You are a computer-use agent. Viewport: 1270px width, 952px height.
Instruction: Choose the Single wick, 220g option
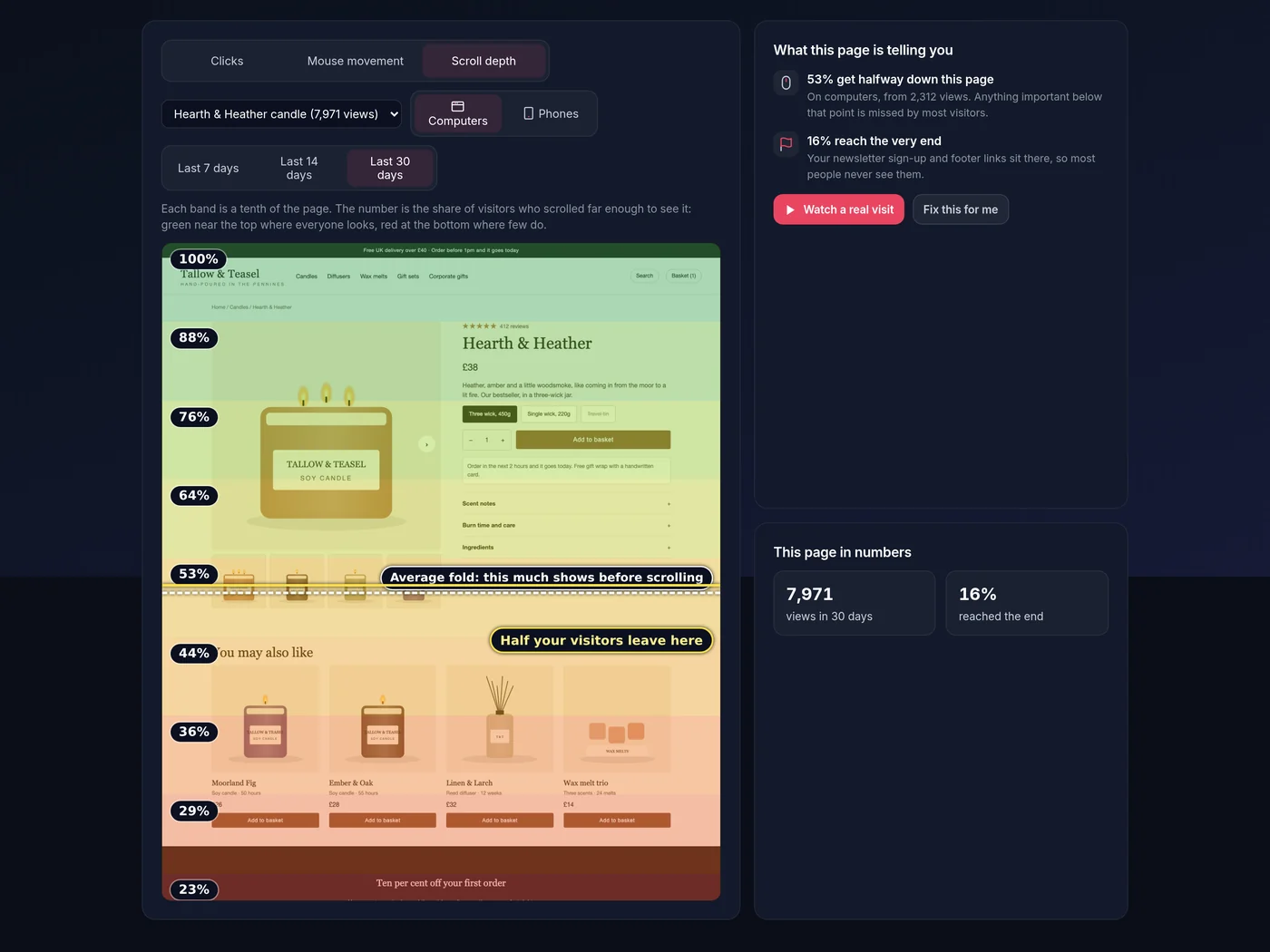tap(549, 414)
